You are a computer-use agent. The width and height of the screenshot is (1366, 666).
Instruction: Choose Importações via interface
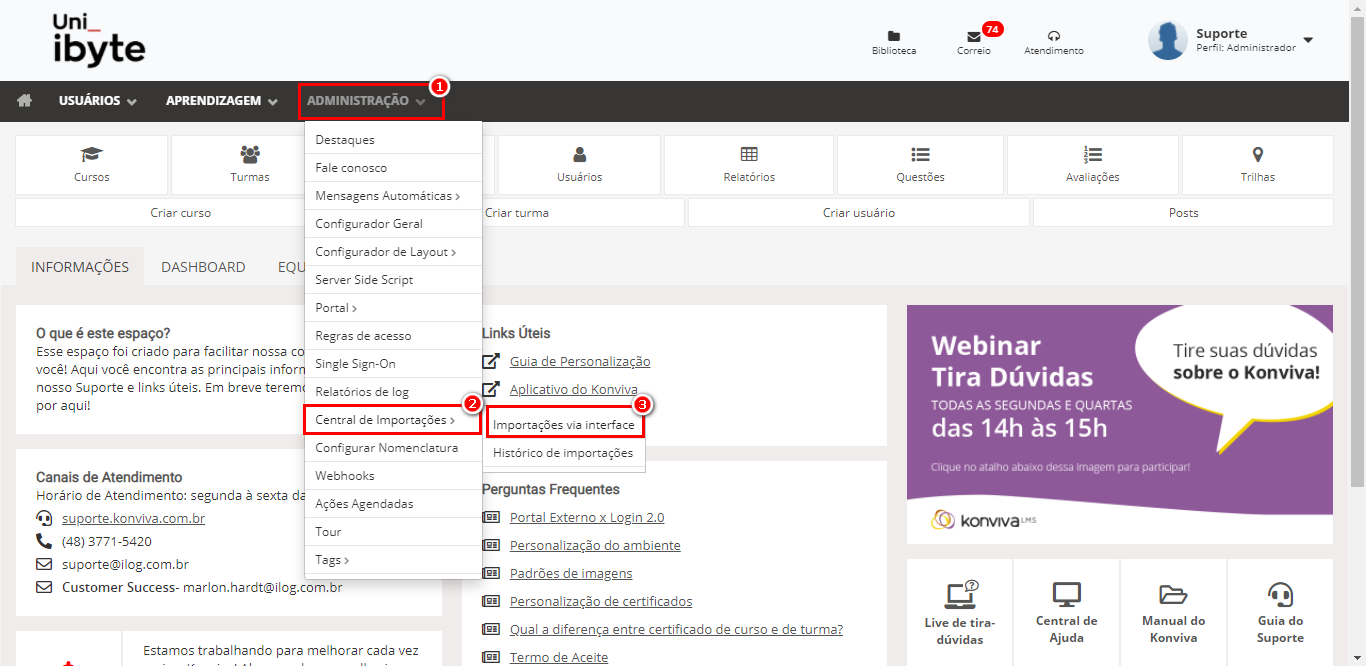tap(564, 425)
